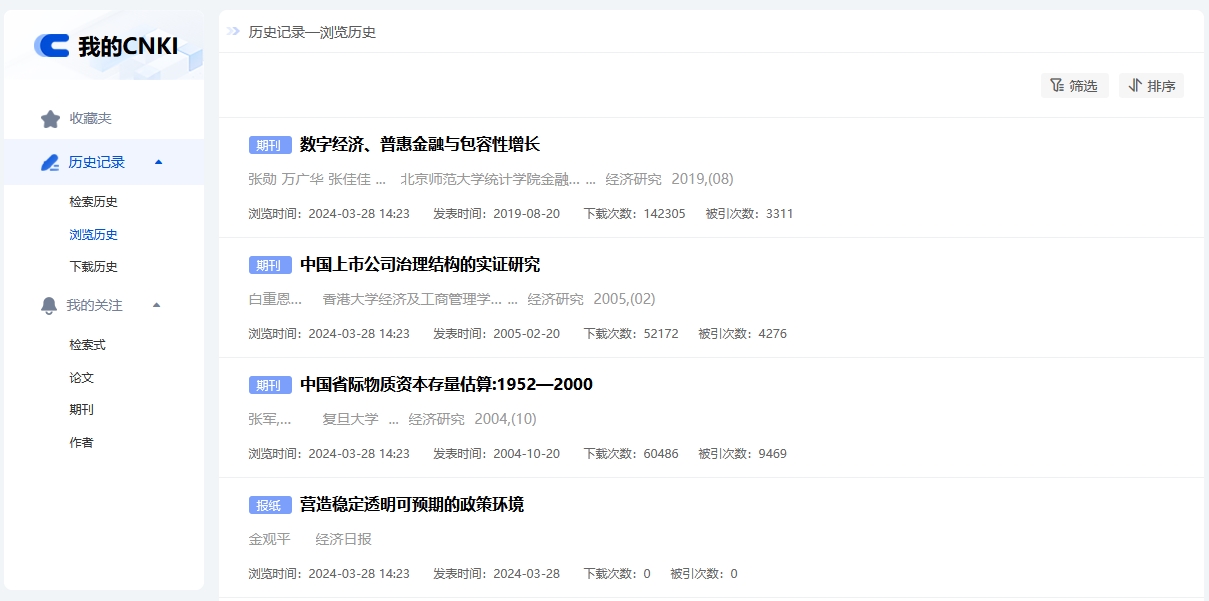Click the CNKI logo icon
1209x601 pixels.
coord(52,45)
